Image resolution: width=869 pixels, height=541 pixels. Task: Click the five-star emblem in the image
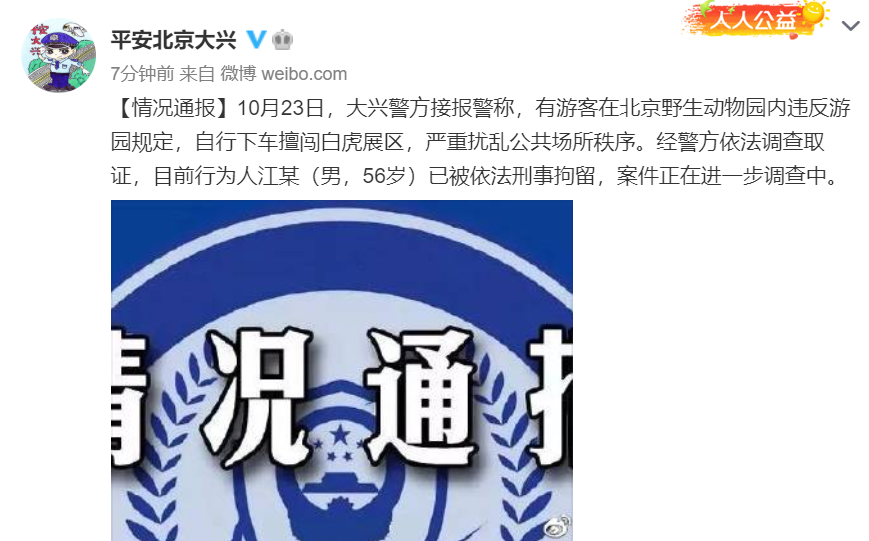click(x=337, y=442)
